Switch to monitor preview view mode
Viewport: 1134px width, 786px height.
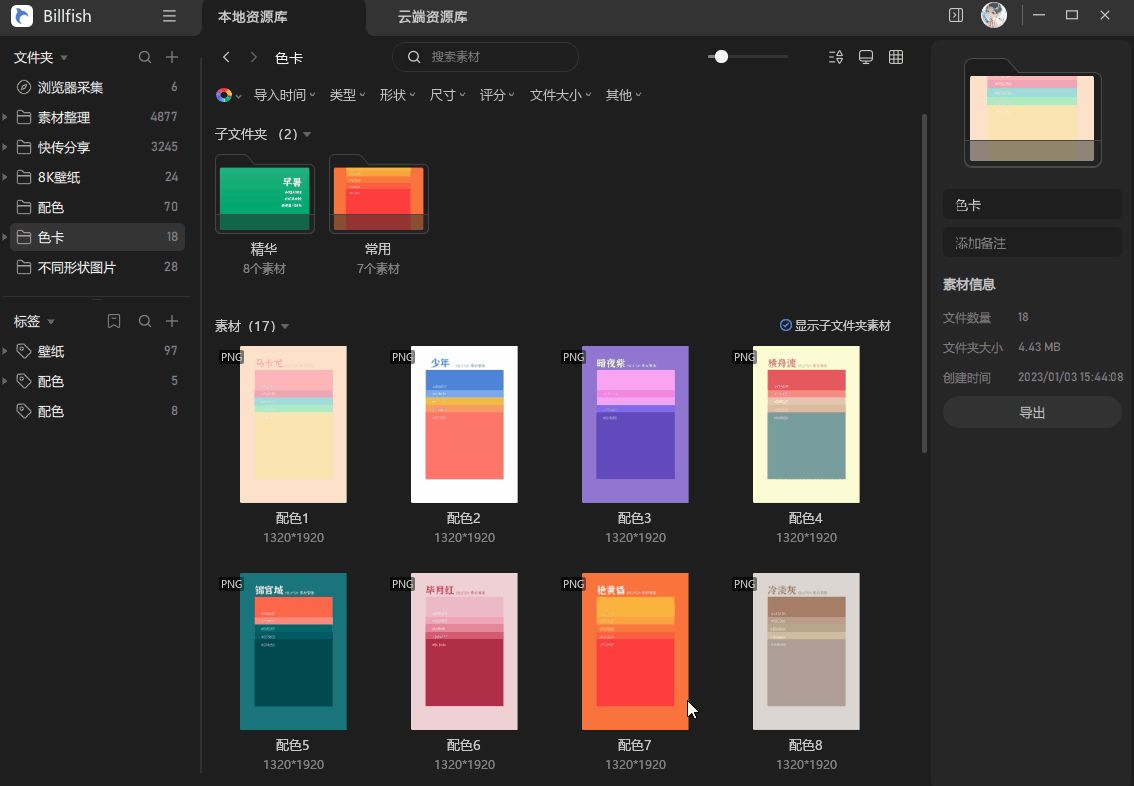pos(865,57)
